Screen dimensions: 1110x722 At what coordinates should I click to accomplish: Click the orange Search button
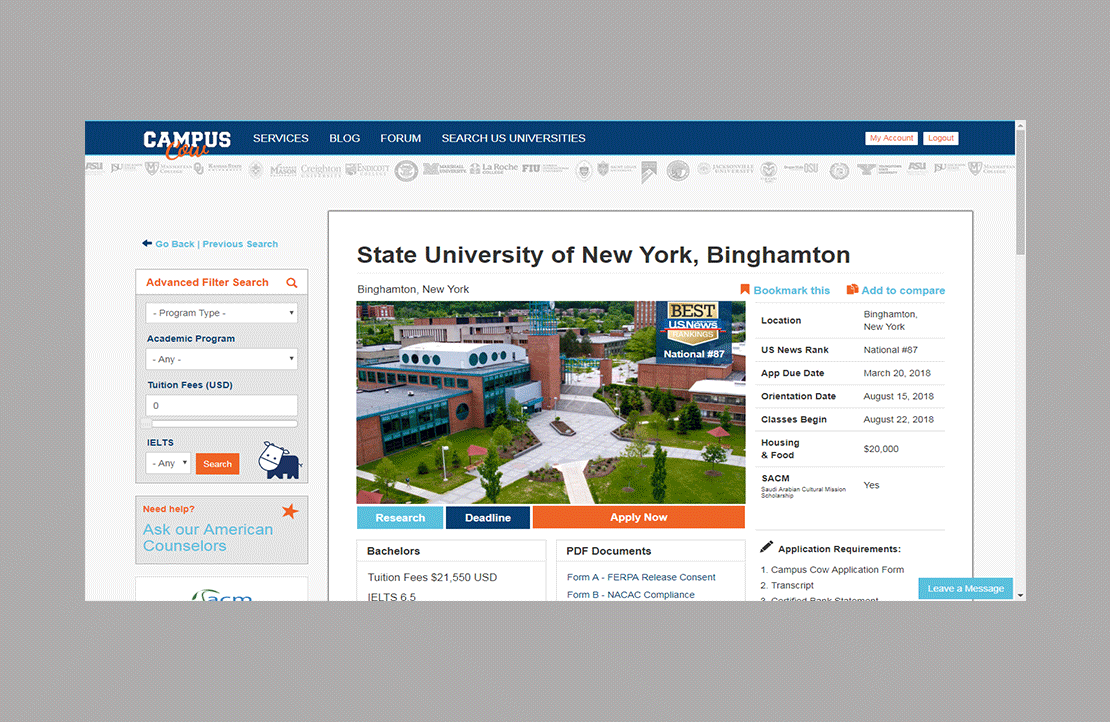pos(217,464)
